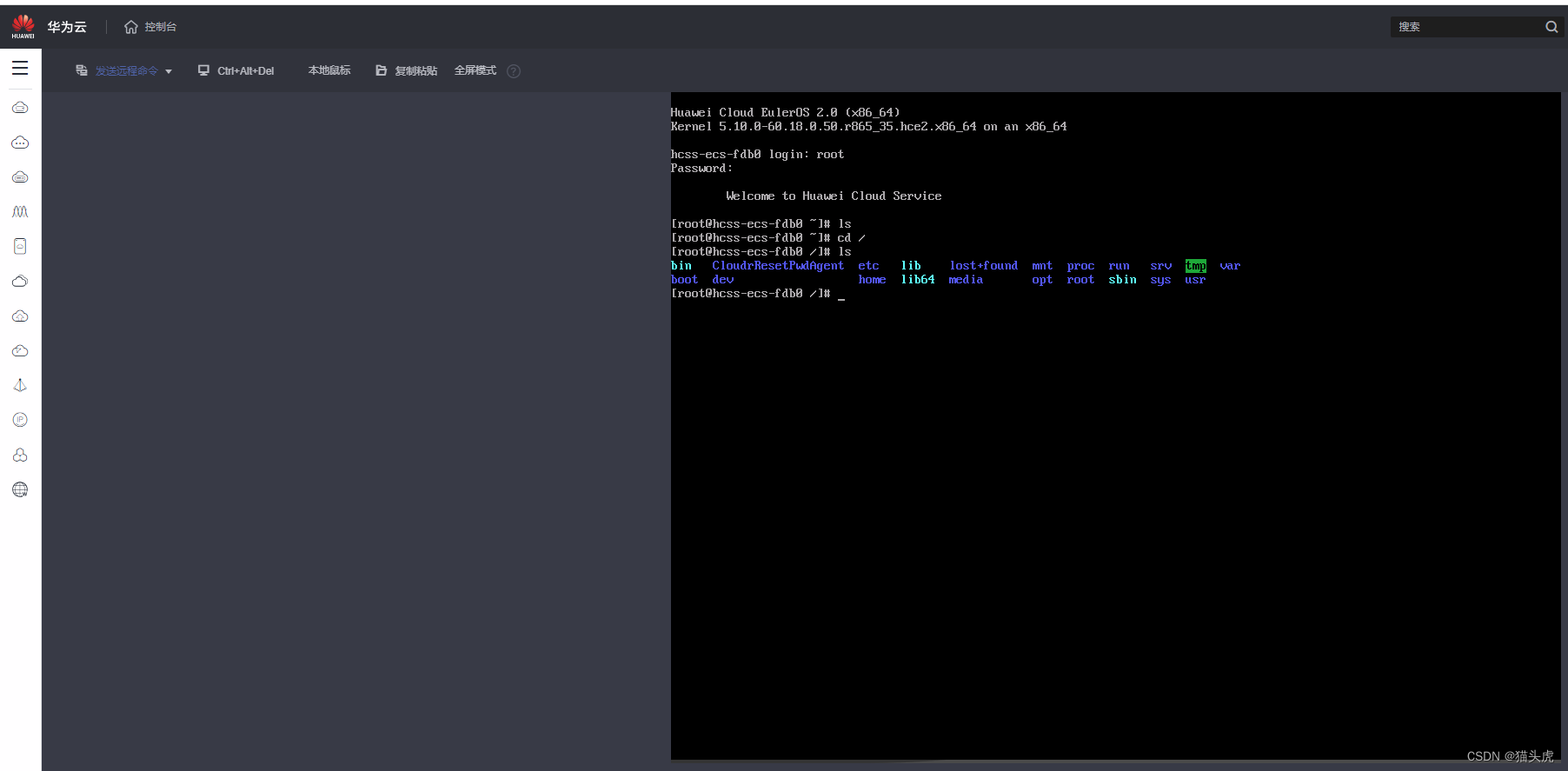Open the third cloud disk sidebar icon
Image resolution: width=1568 pixels, height=771 pixels.
point(20,177)
